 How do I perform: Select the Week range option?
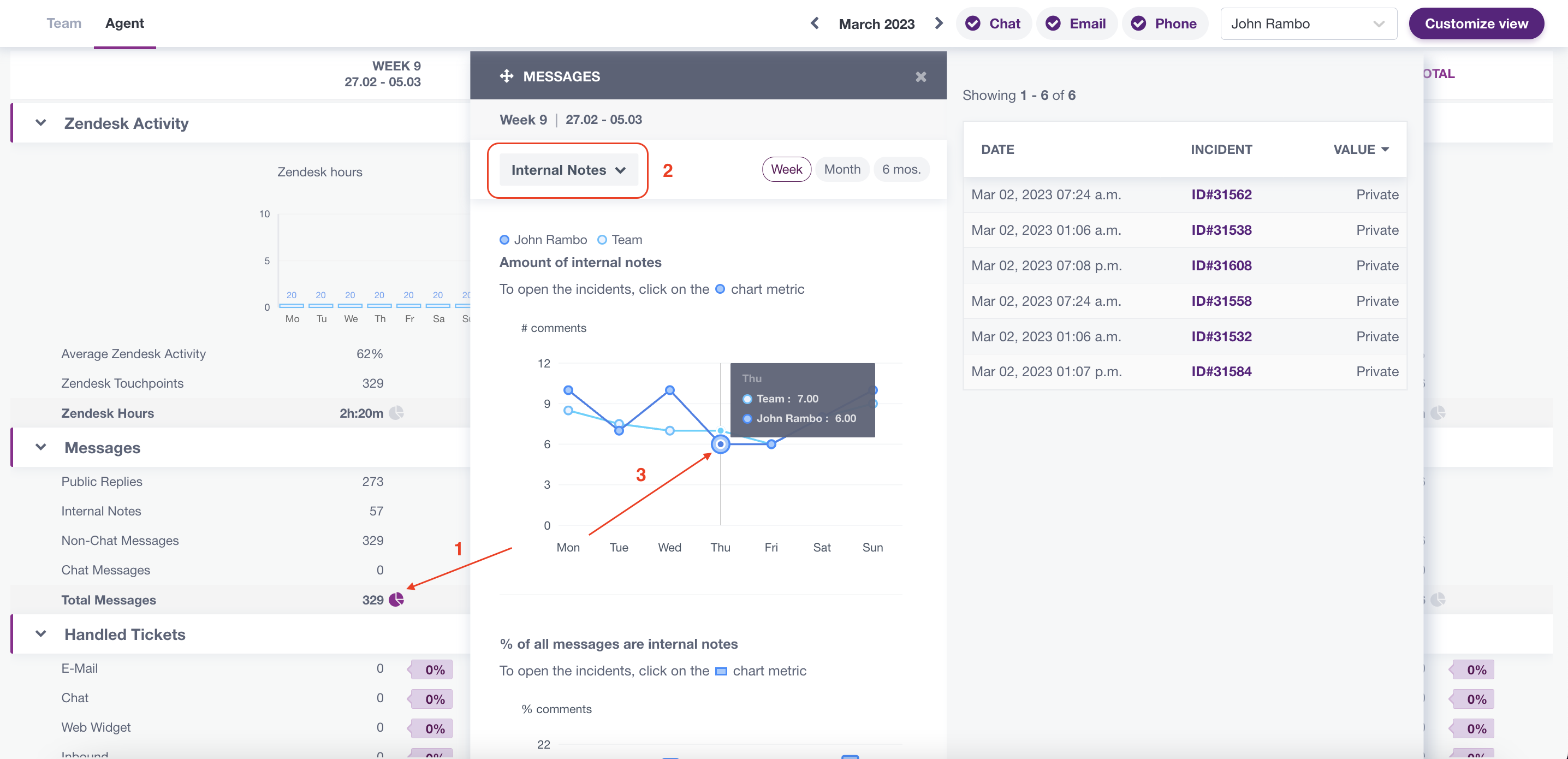tap(786, 169)
